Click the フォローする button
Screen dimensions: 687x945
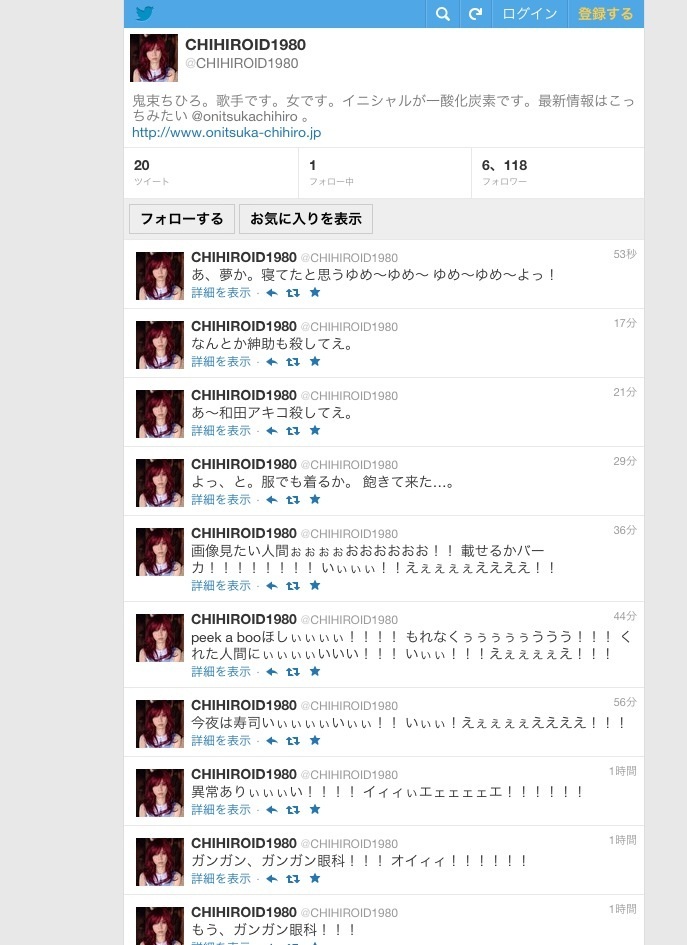pos(182,219)
